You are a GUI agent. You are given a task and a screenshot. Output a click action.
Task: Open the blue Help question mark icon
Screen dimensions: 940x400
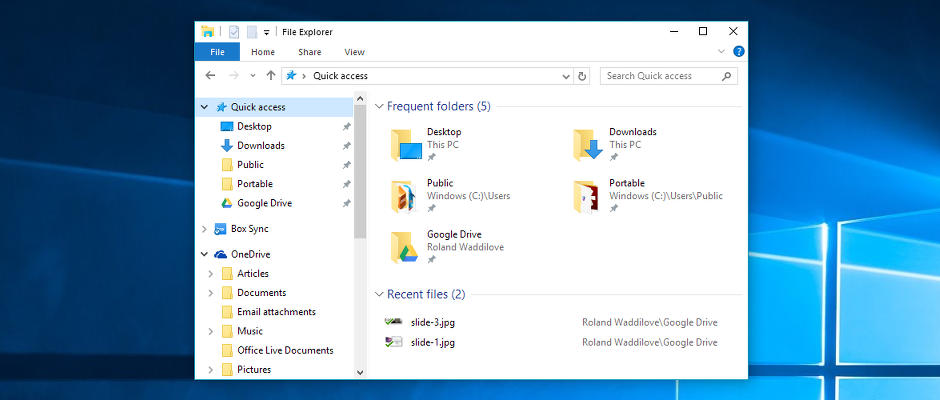739,52
